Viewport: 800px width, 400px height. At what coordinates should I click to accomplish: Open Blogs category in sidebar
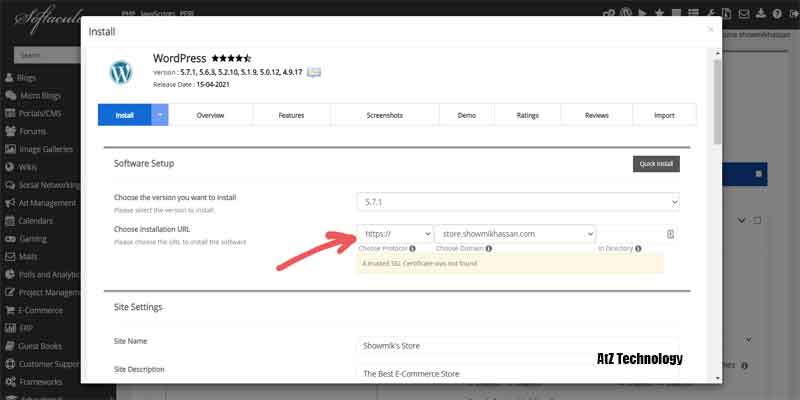click(28, 78)
